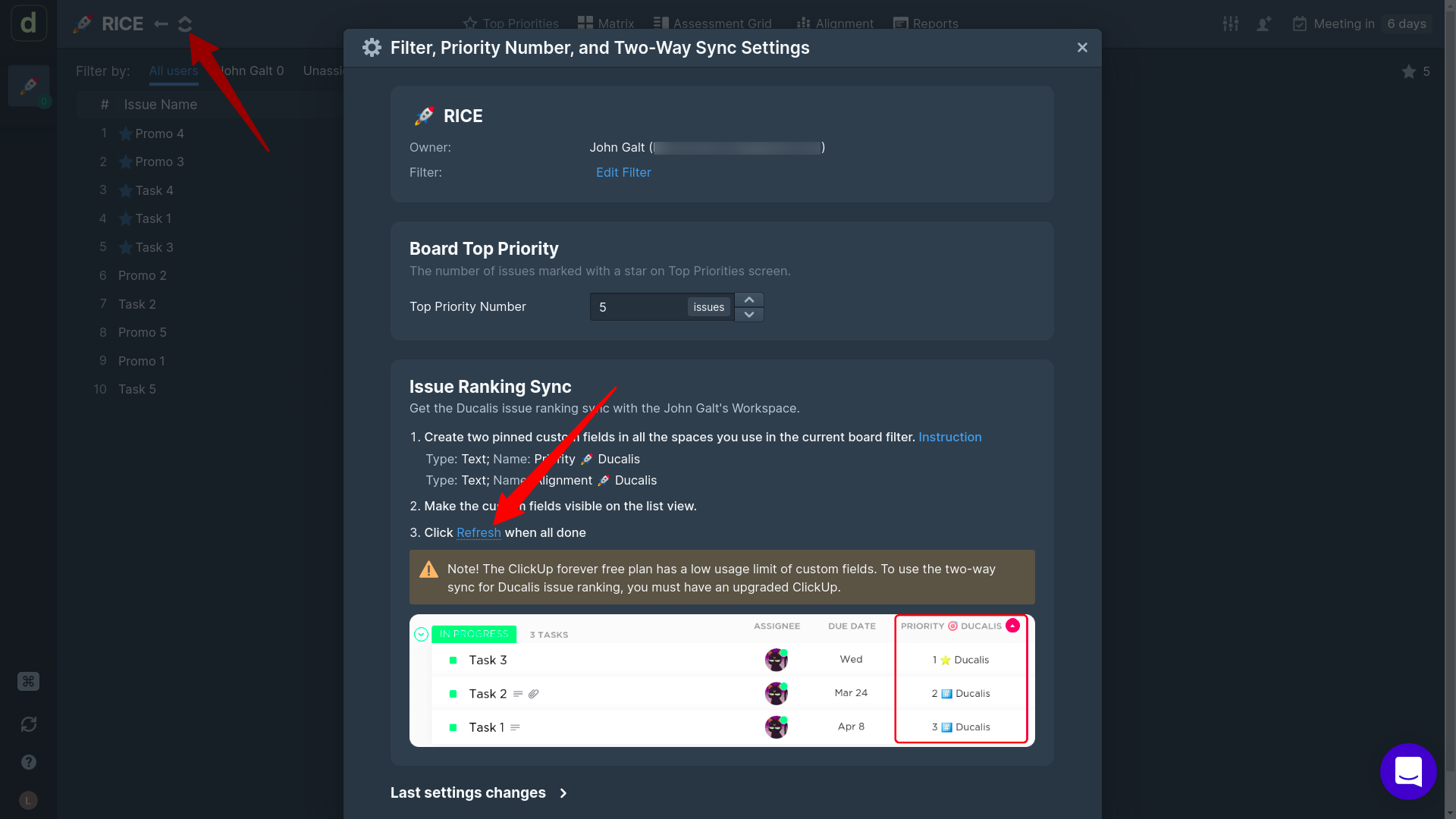Open the help question mark icon
Image resolution: width=1456 pixels, height=819 pixels.
29,762
